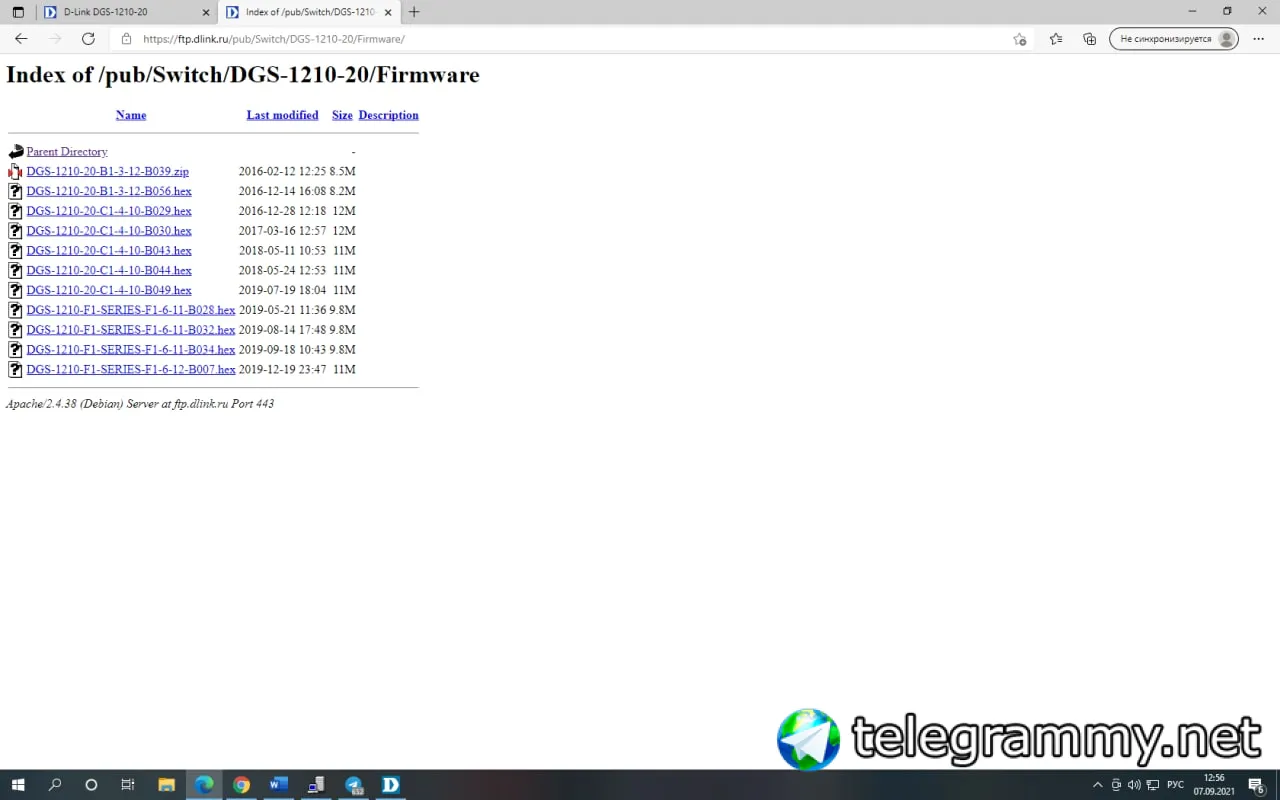
Task: Select the Index of /pub/Switch tab
Action: (x=309, y=12)
